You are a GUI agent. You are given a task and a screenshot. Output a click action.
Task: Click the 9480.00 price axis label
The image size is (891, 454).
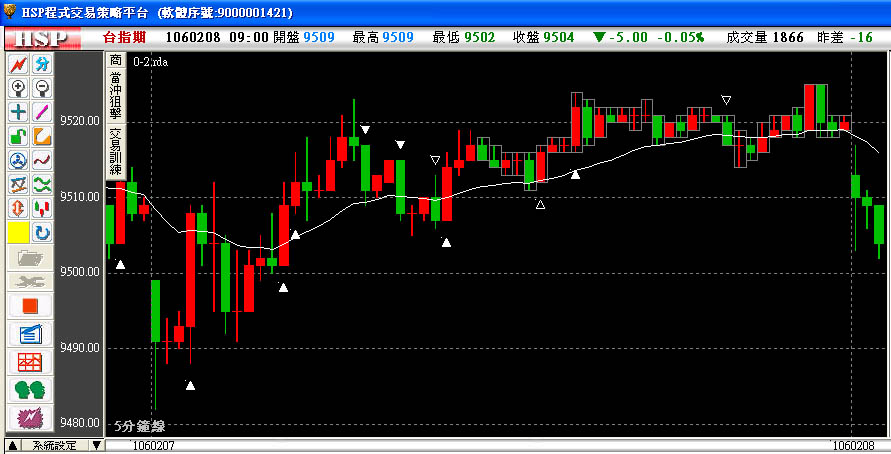pyautogui.click(x=78, y=423)
